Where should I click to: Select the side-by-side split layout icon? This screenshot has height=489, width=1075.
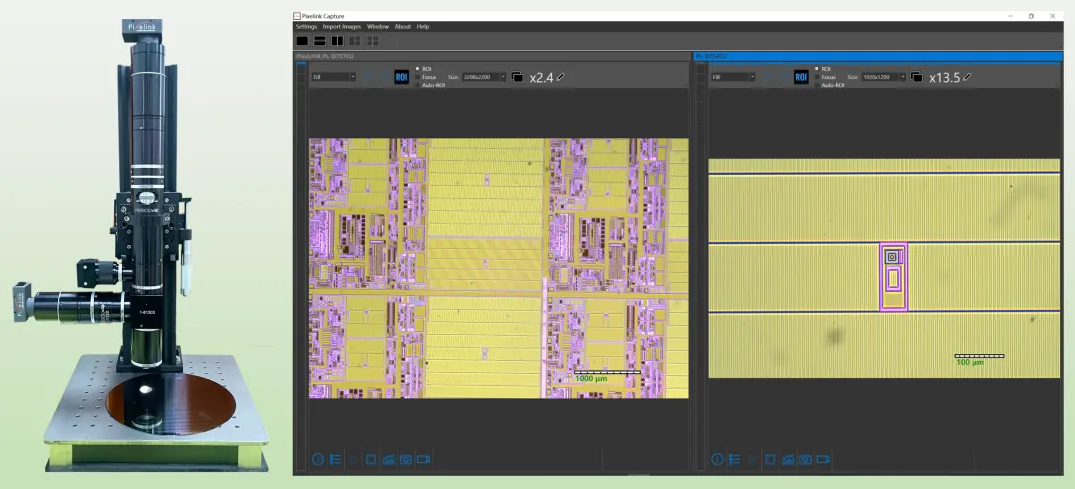pos(337,41)
